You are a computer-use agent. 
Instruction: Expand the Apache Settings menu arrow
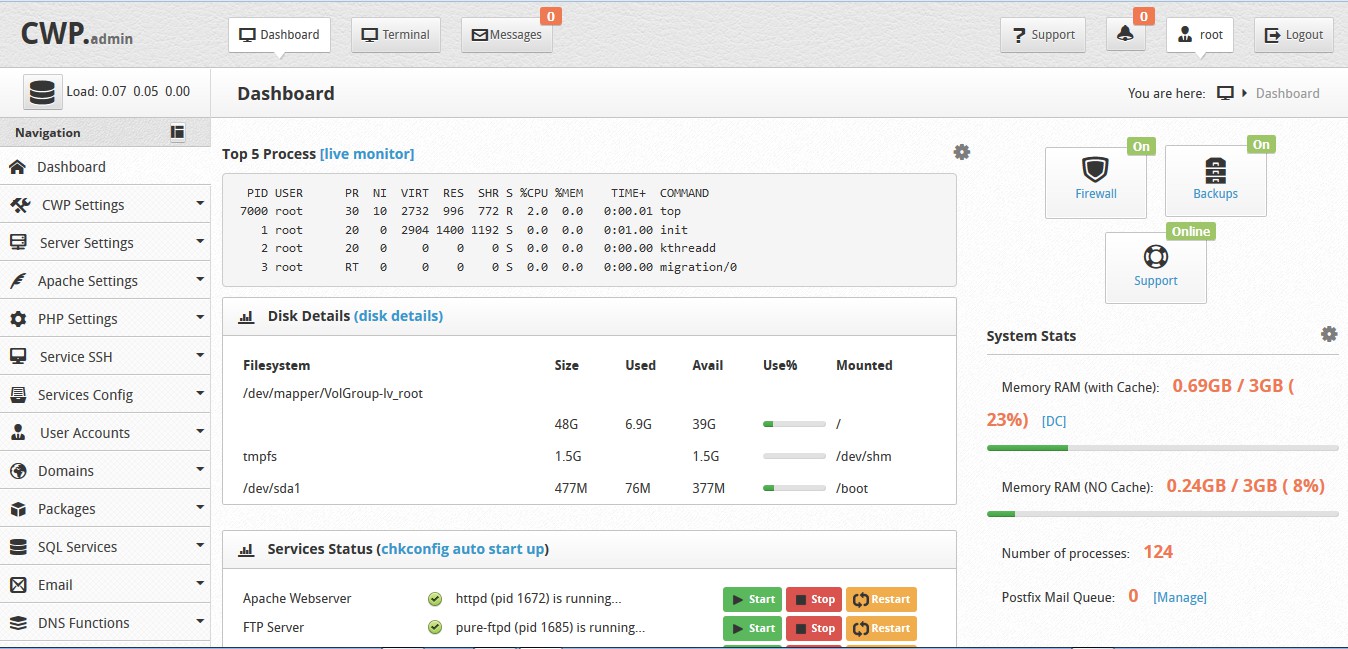200,280
